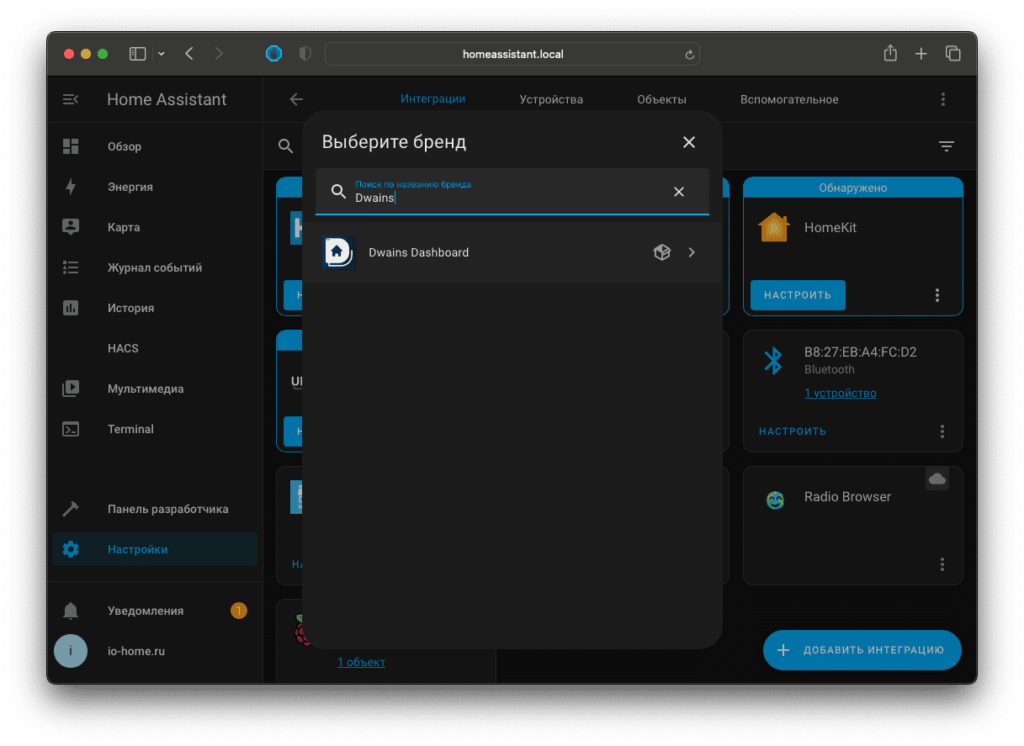Click the custom integration box icon
The image size is (1024, 746).
coord(662,252)
